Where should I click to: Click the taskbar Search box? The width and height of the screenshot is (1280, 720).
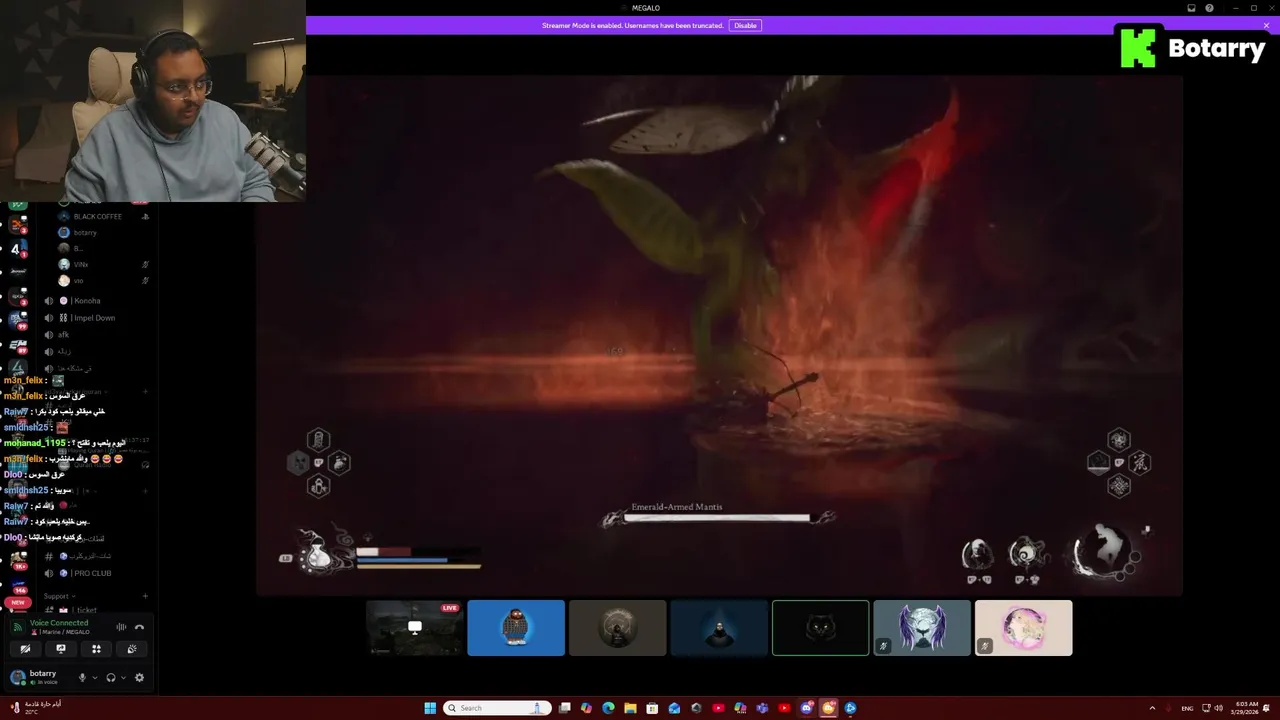(x=497, y=708)
